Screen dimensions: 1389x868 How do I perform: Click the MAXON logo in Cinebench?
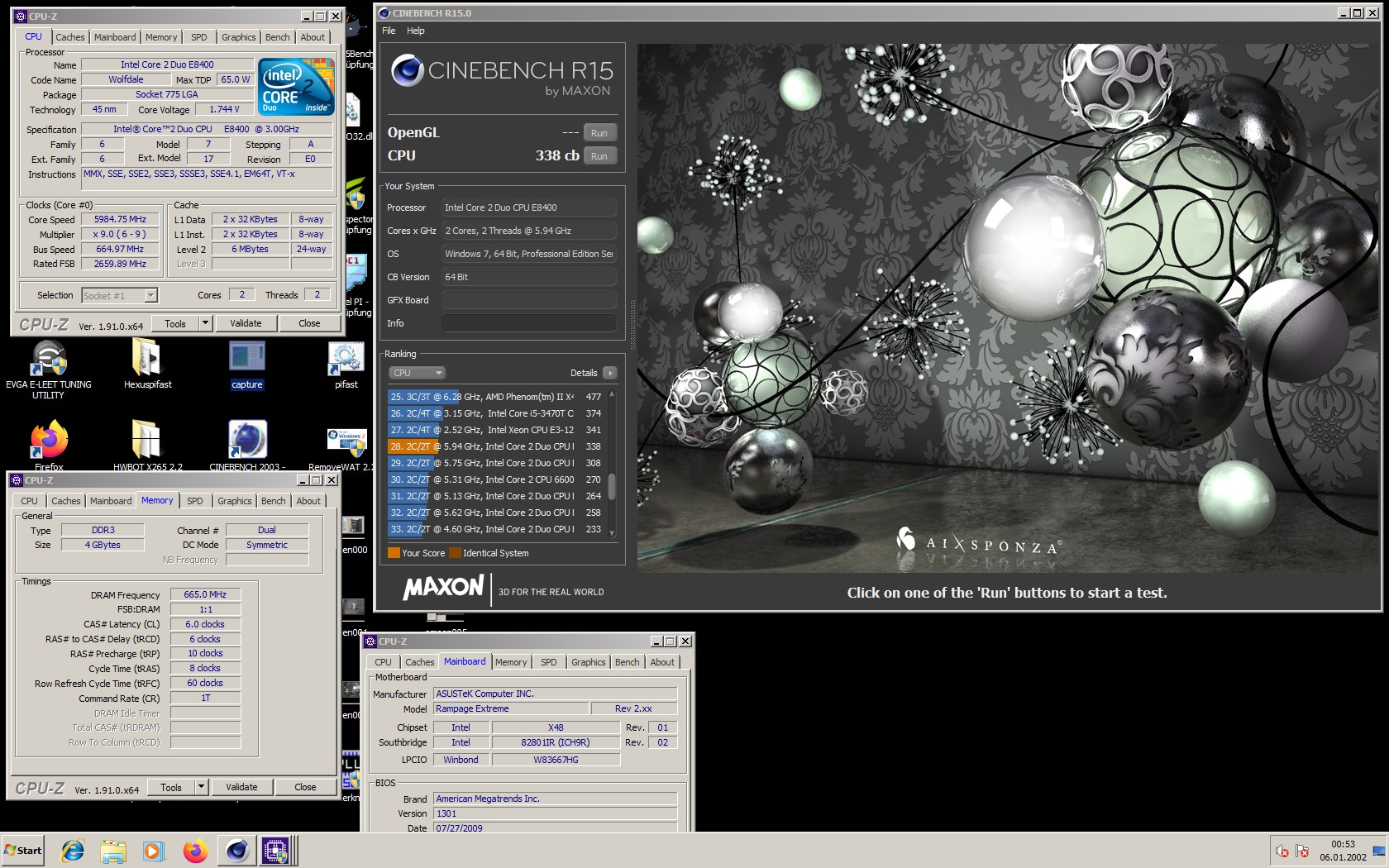443,588
